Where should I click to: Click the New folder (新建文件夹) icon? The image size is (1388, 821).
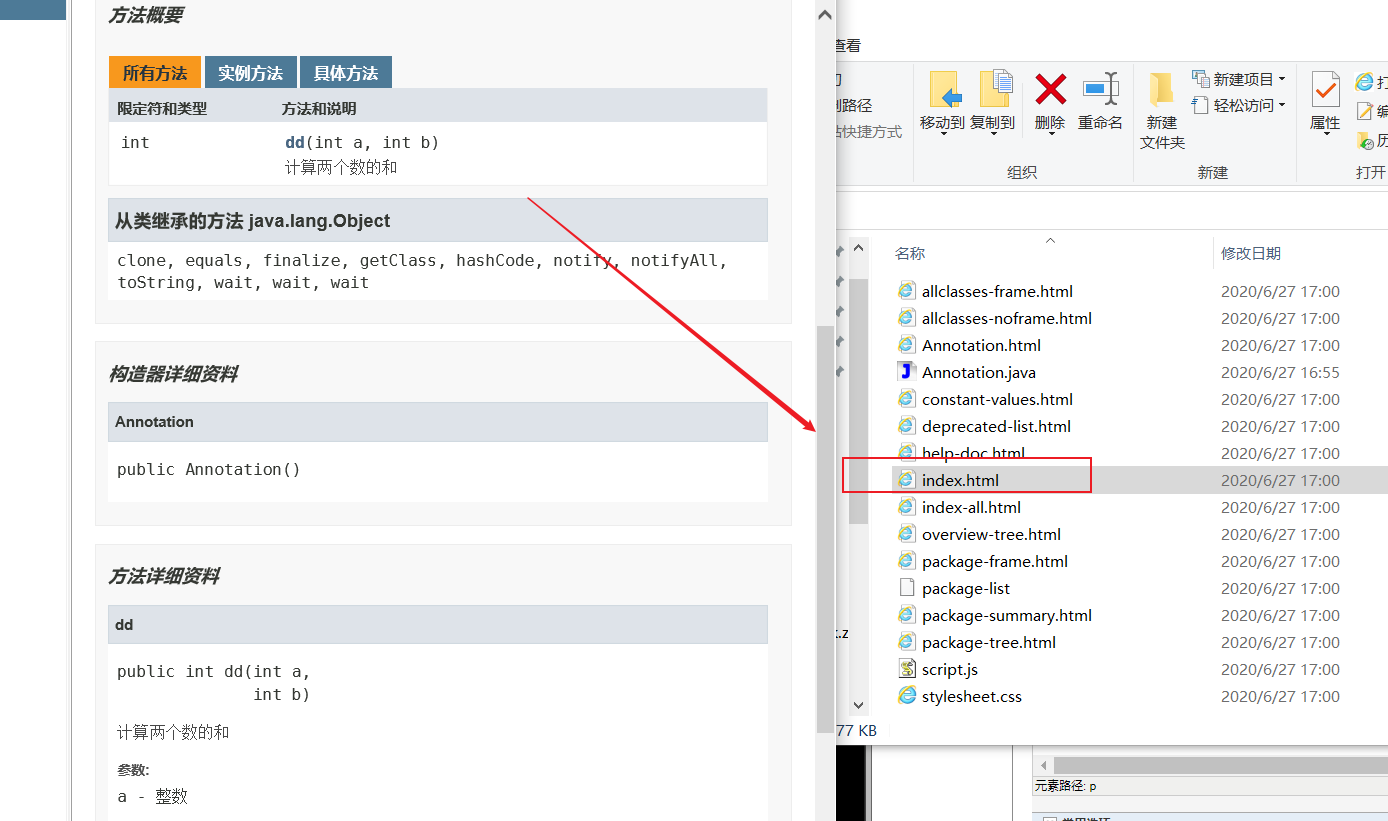point(1161,89)
